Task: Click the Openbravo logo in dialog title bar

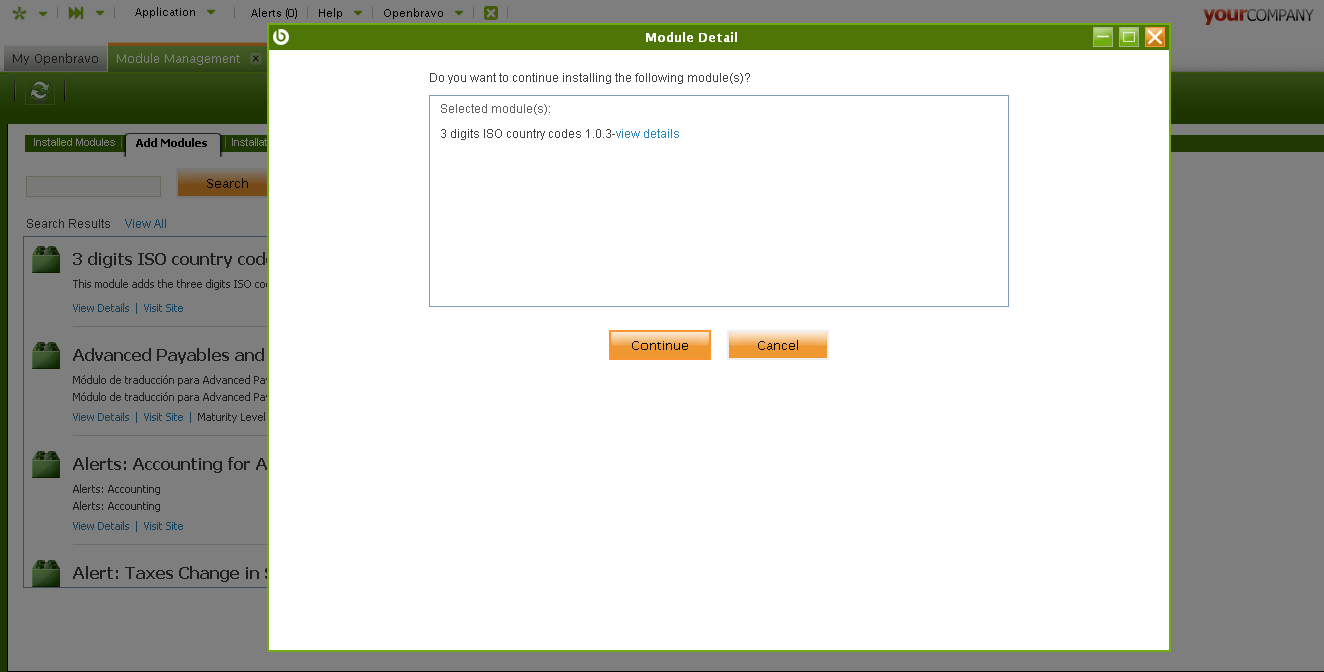Action: (x=281, y=37)
